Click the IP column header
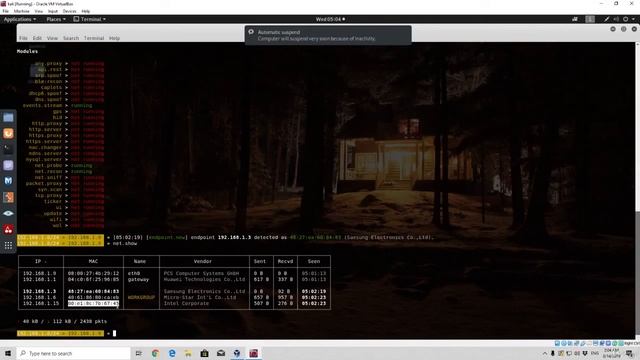640x360 pixels. (40, 261)
